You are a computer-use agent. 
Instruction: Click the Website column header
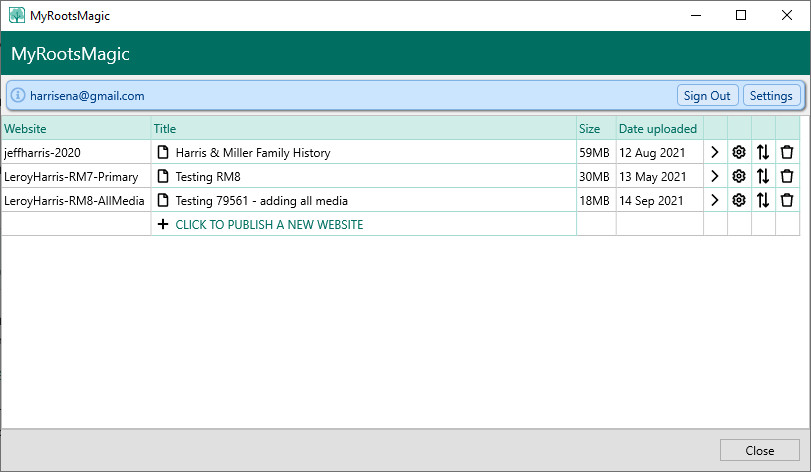[x=26, y=129]
